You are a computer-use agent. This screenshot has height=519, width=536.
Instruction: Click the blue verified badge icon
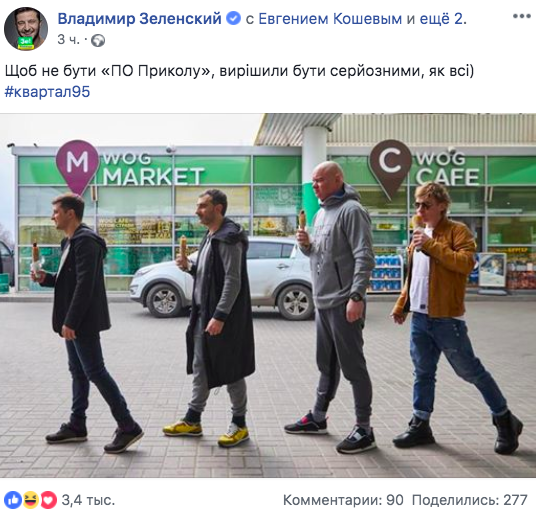234,18
